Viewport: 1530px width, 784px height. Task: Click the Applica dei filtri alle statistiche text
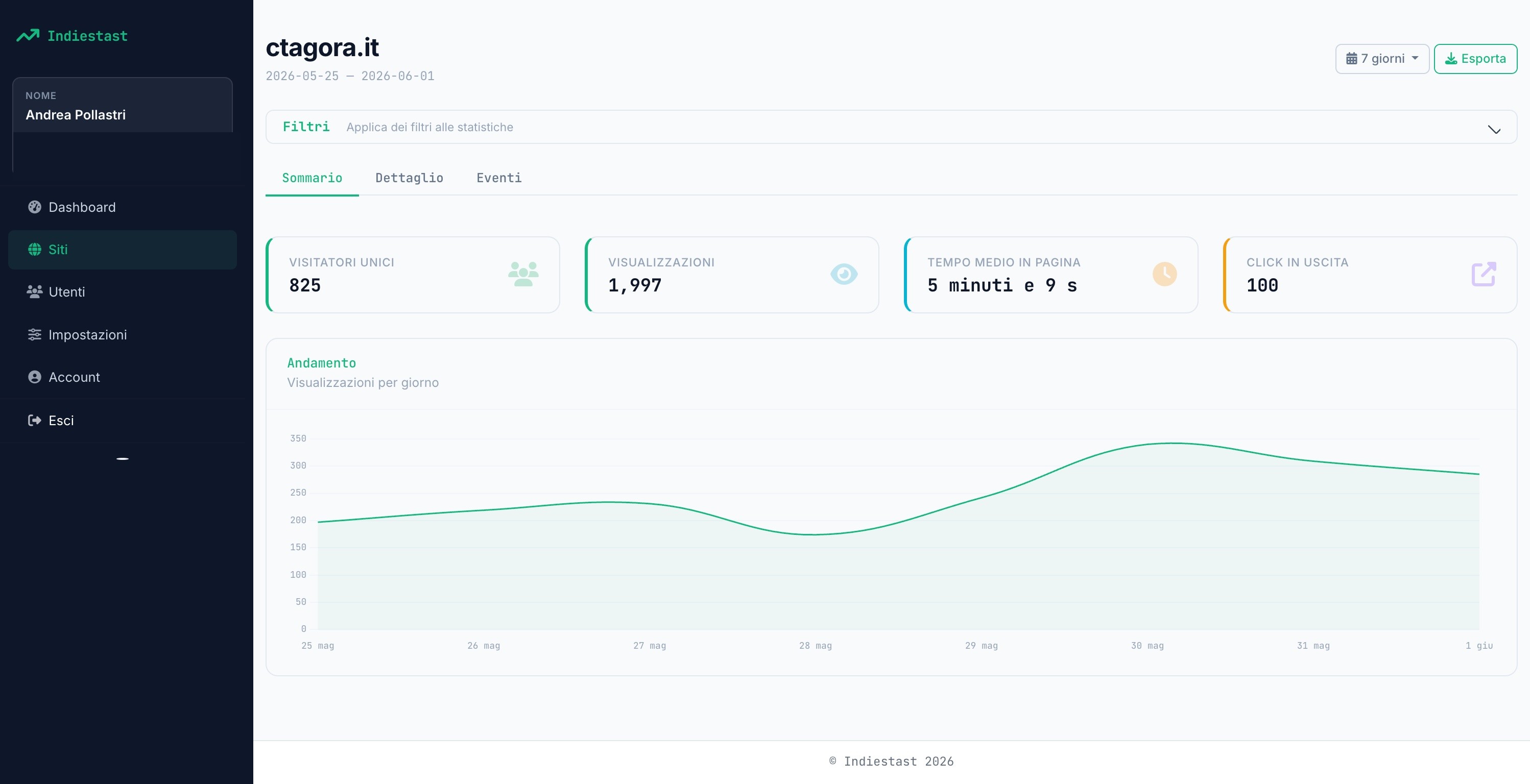click(x=429, y=127)
